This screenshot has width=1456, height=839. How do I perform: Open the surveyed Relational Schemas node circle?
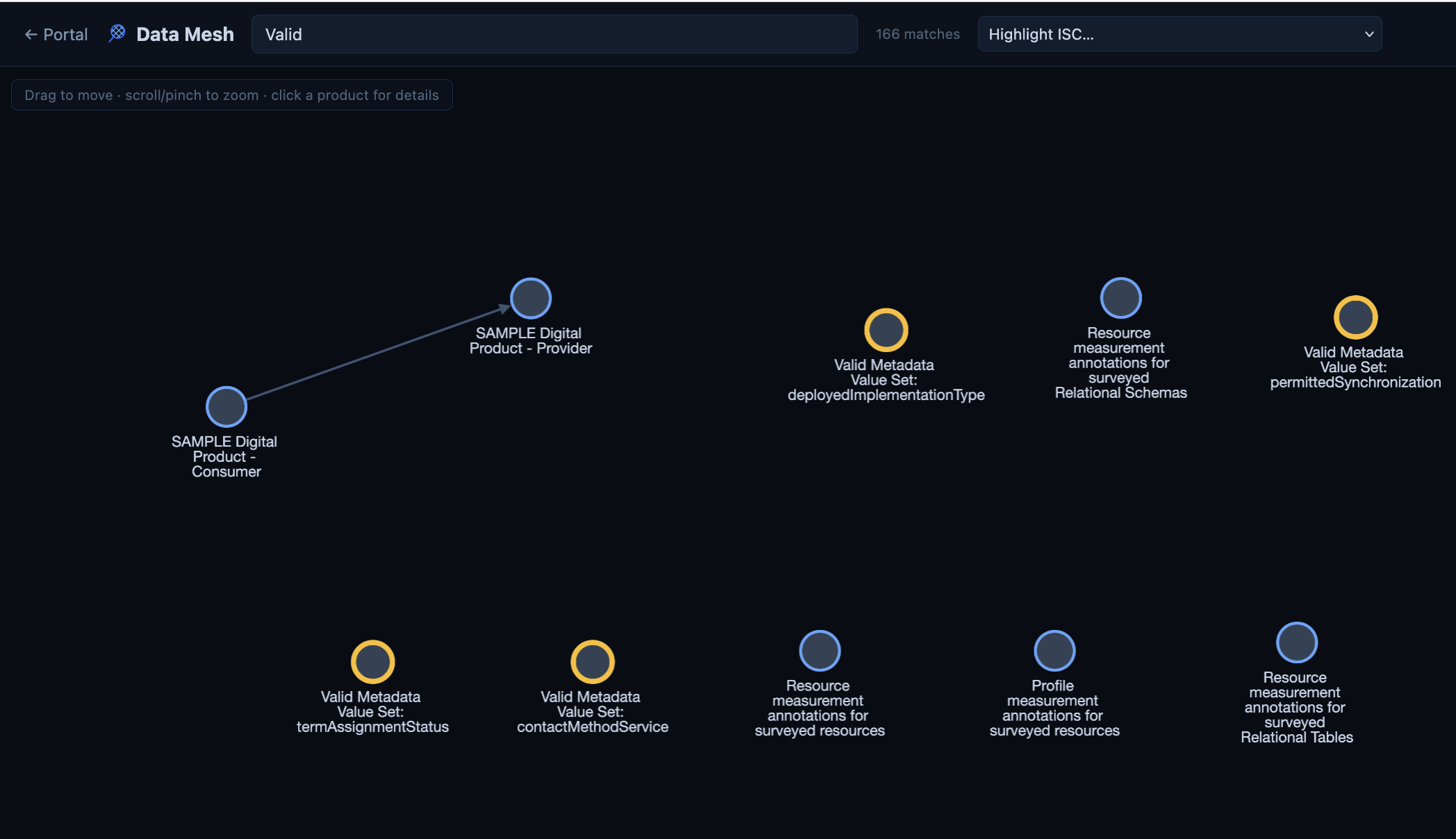(1120, 298)
